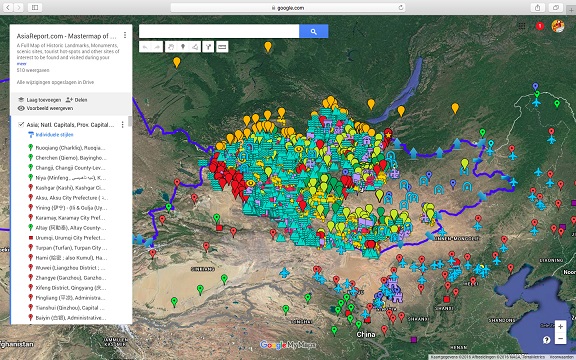This screenshot has width=576, height=360.
Task: Show the Safari sidebar
Action: coord(35,7)
